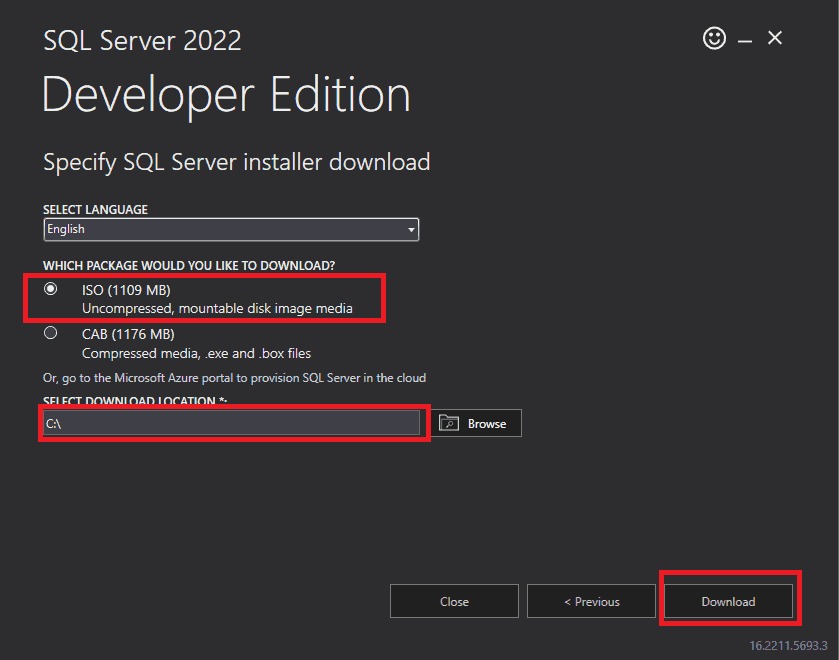Image resolution: width=839 pixels, height=660 pixels.
Task: Select the ISO package radio button
Action: pos(51,289)
